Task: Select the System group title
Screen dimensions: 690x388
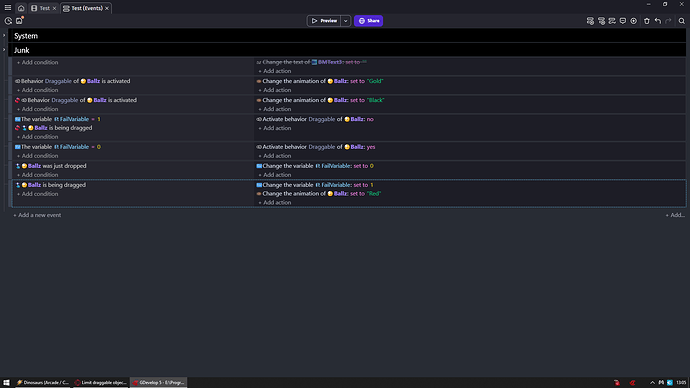Action: click(x=26, y=36)
